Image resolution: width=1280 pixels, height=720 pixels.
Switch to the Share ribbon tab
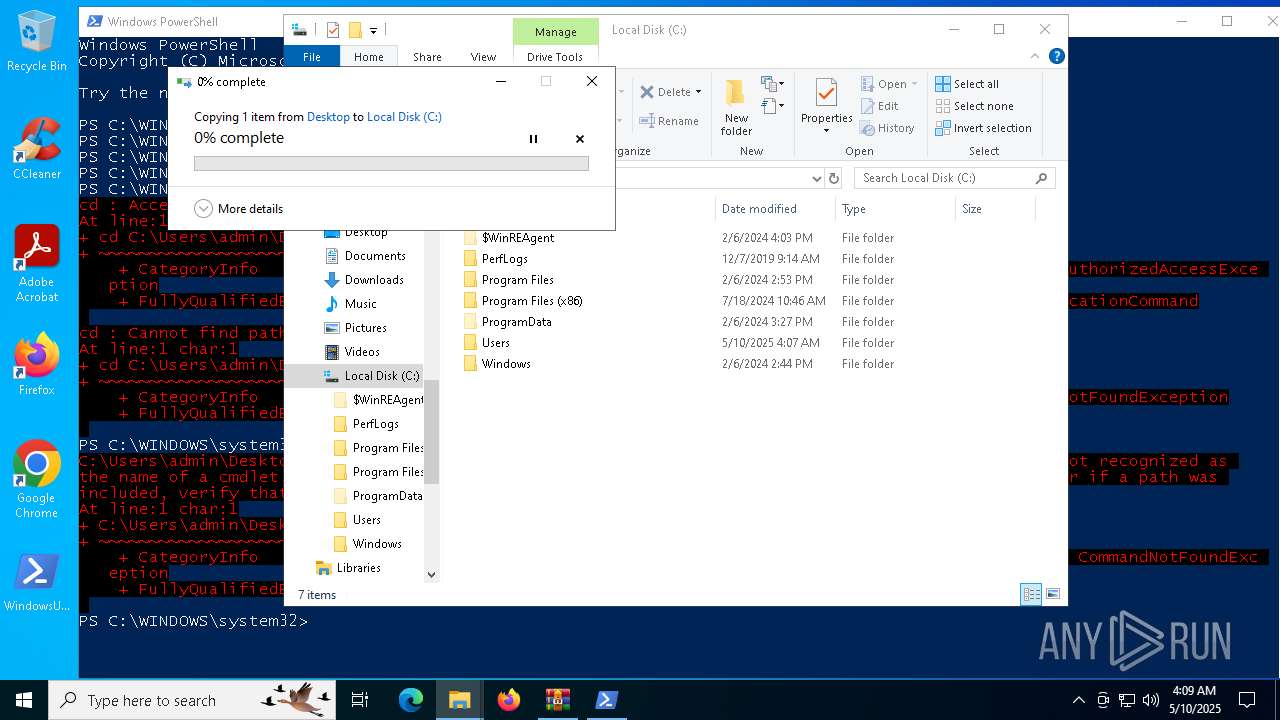[x=427, y=57]
